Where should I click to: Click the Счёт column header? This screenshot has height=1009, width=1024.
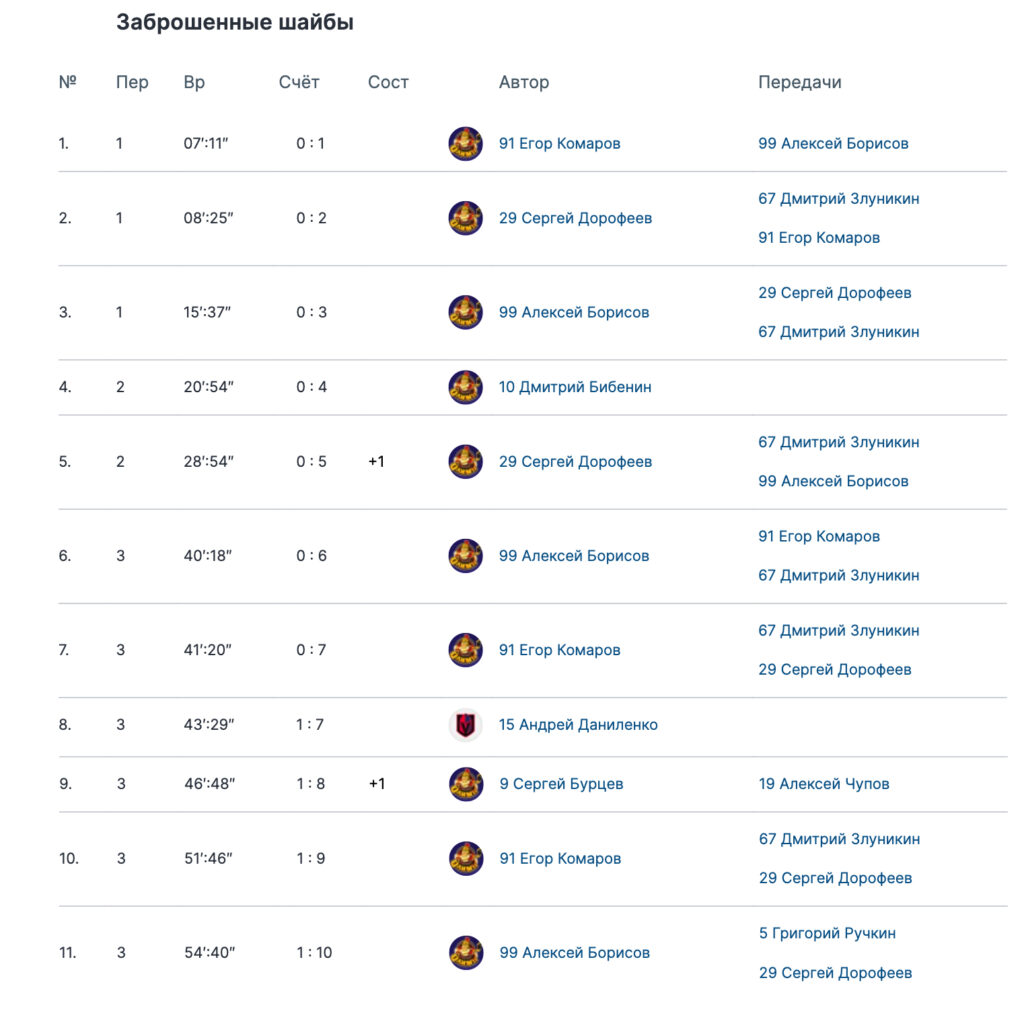click(x=299, y=82)
